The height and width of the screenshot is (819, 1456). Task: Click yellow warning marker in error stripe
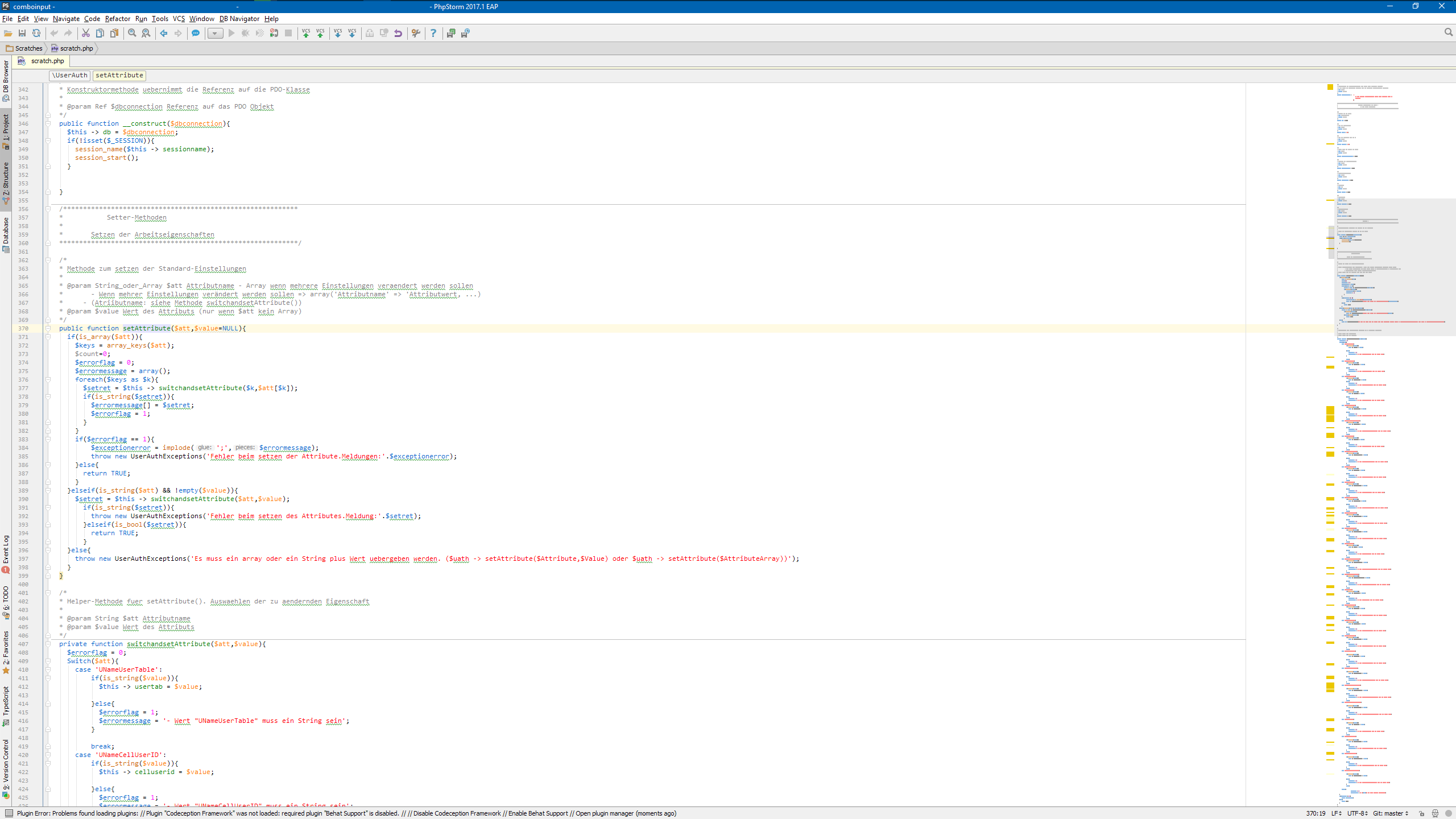click(1330, 410)
